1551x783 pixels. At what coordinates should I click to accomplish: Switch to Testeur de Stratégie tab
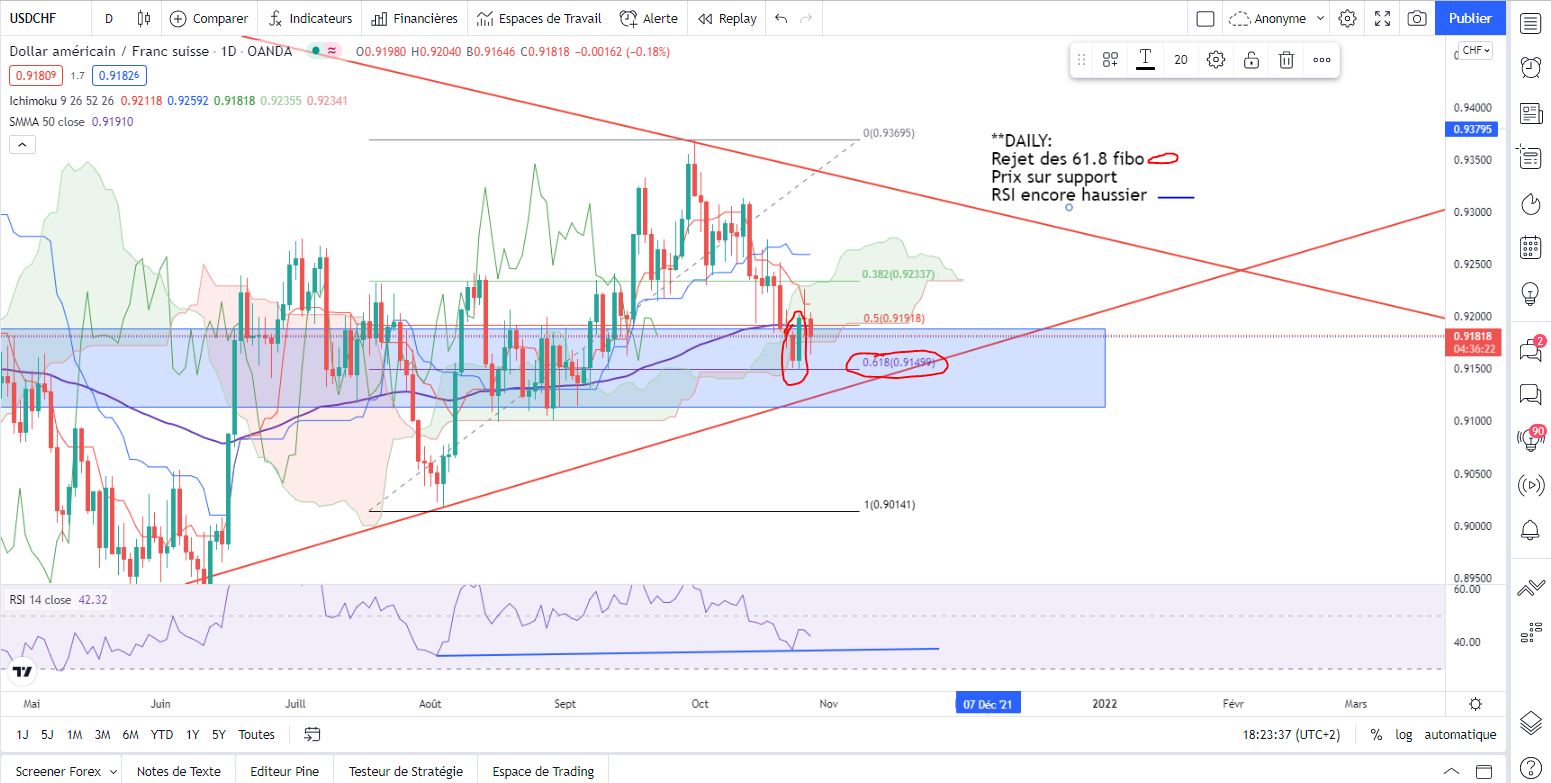pyautogui.click(x=406, y=771)
